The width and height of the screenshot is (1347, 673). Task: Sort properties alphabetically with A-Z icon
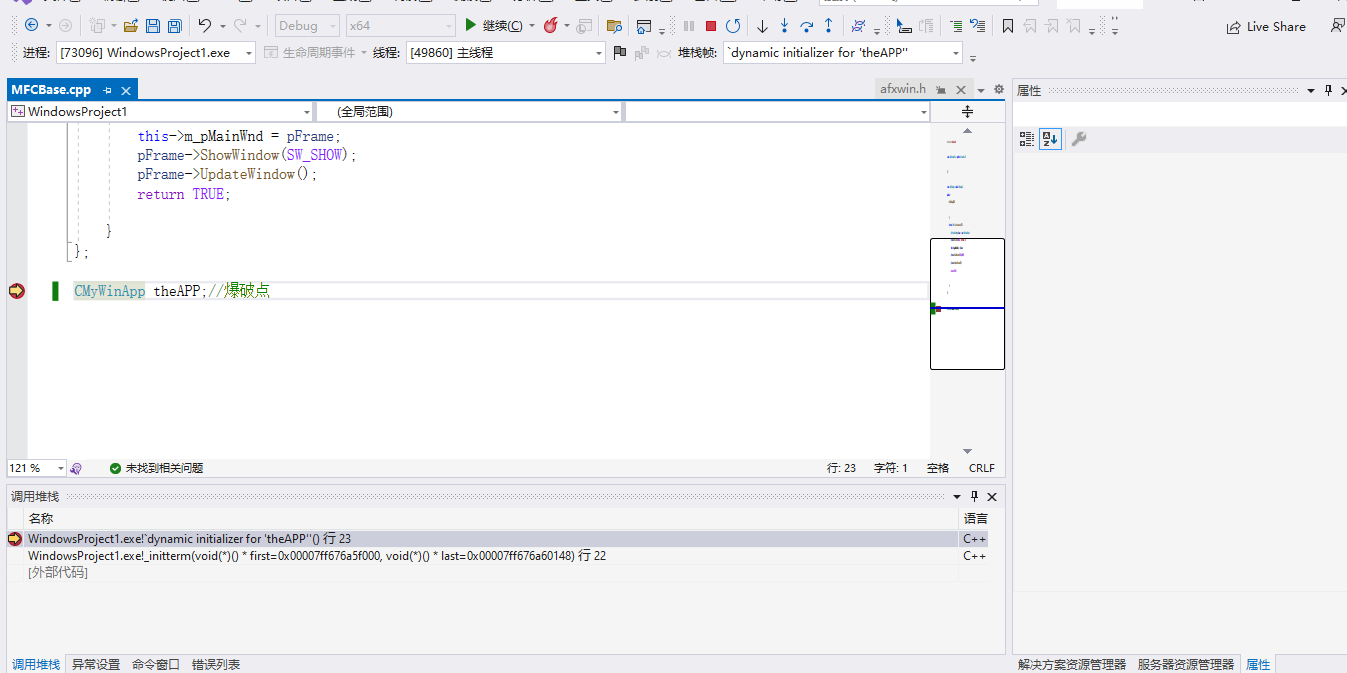[1050, 139]
